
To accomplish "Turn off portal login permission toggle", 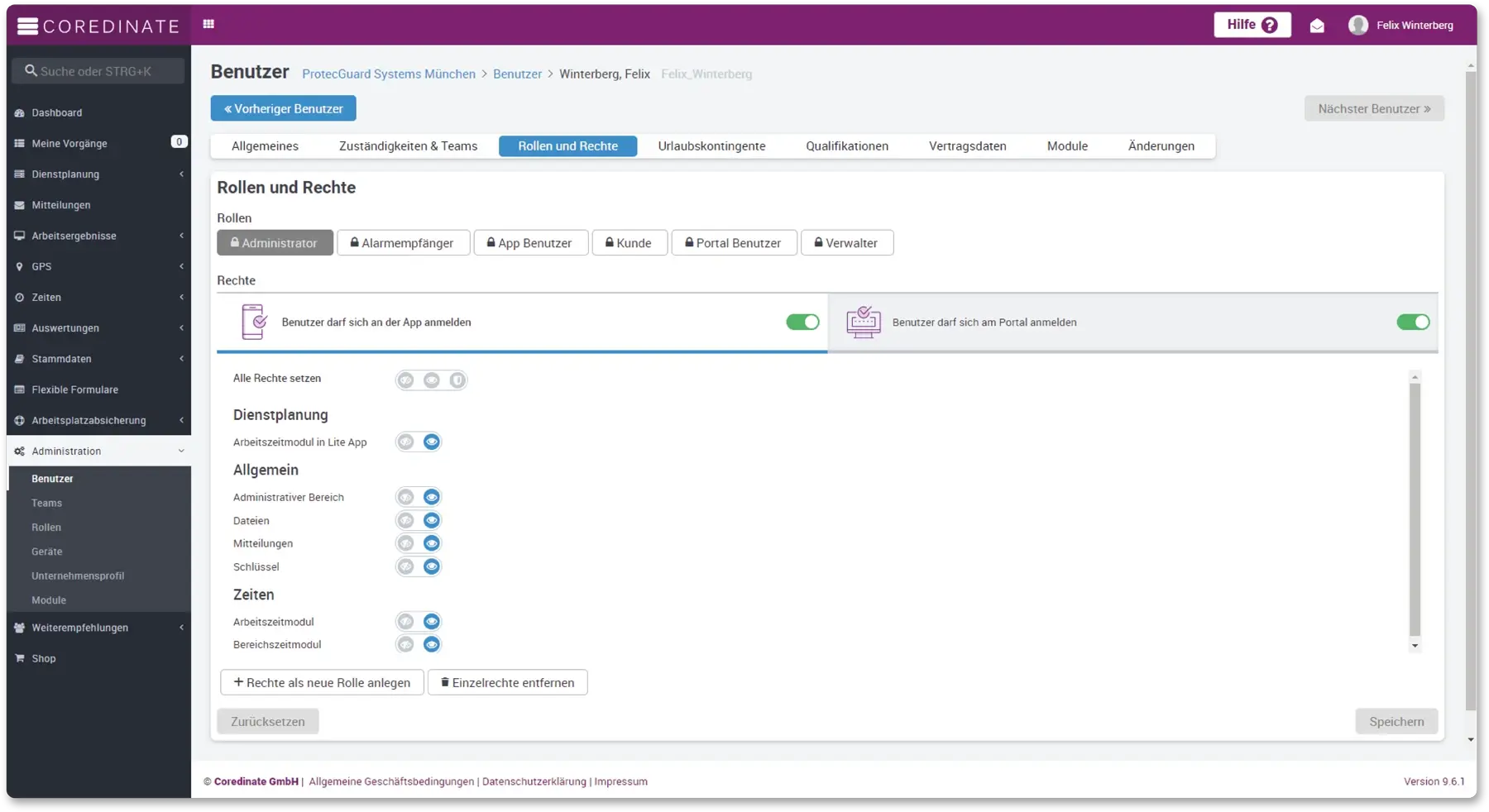I will pos(1412,322).
